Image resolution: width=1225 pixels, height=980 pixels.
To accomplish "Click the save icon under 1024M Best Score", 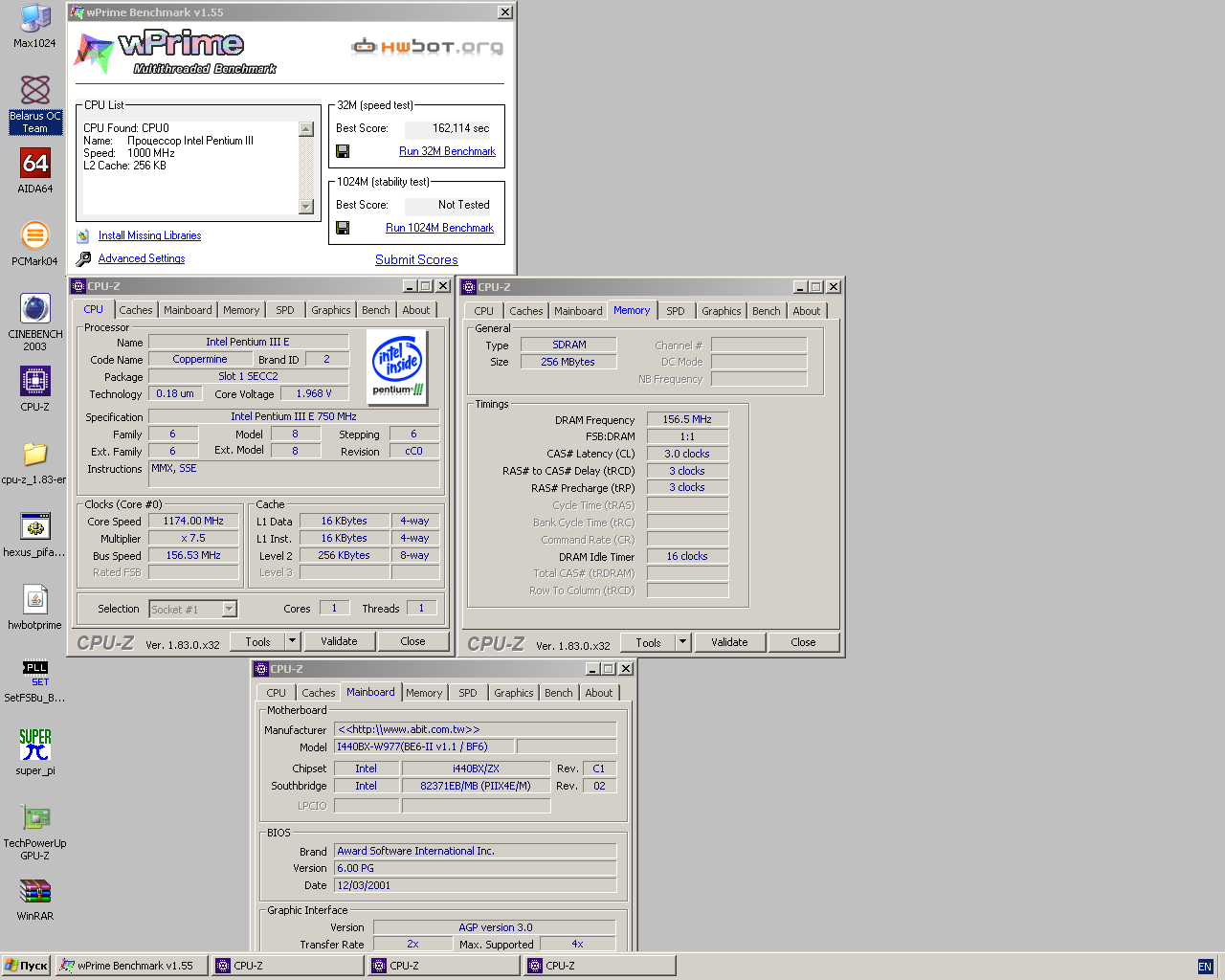I will point(343,228).
